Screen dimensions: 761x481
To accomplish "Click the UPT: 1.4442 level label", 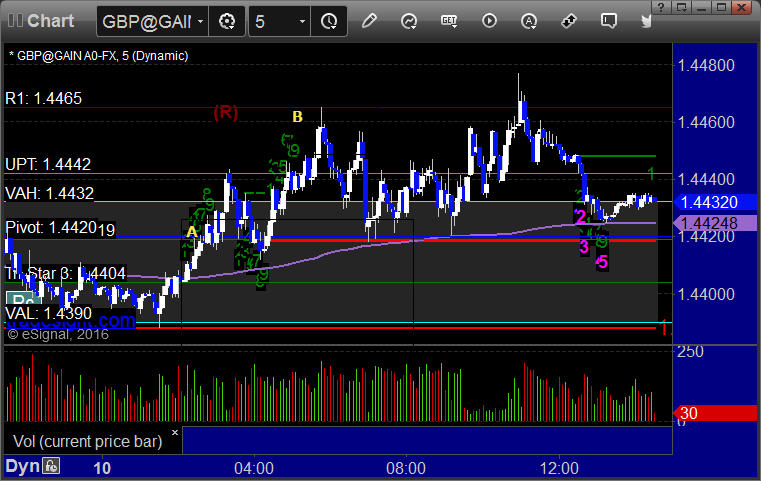I will pyautogui.click(x=48, y=164).
